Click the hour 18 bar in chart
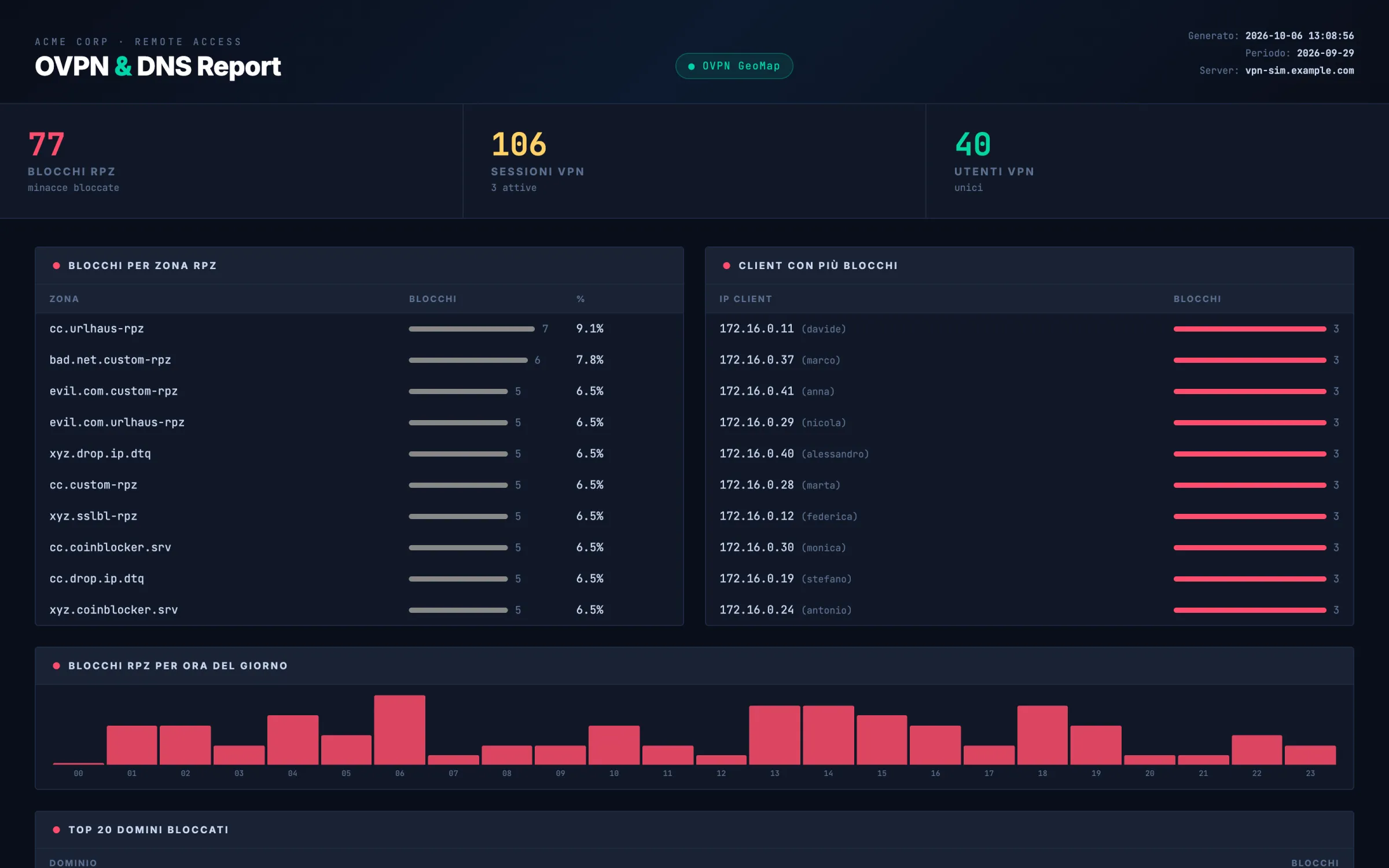 (1042, 735)
